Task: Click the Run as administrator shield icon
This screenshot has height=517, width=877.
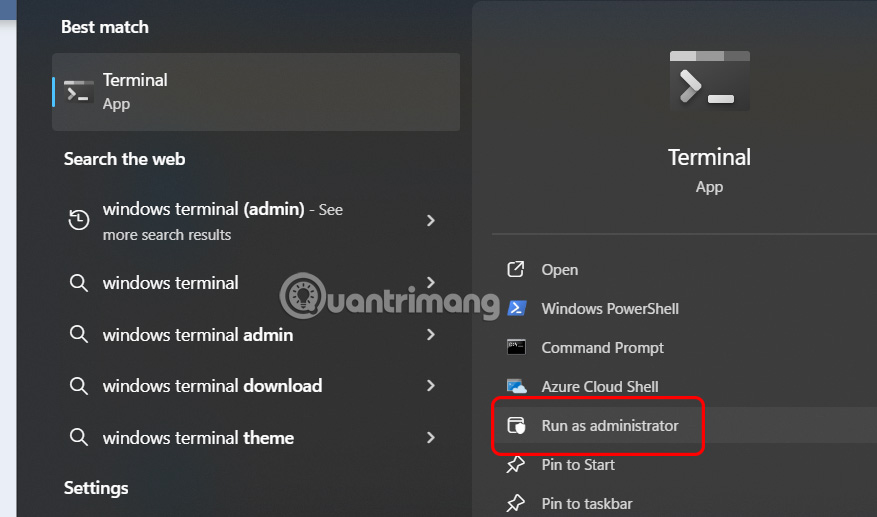Action: 516,425
